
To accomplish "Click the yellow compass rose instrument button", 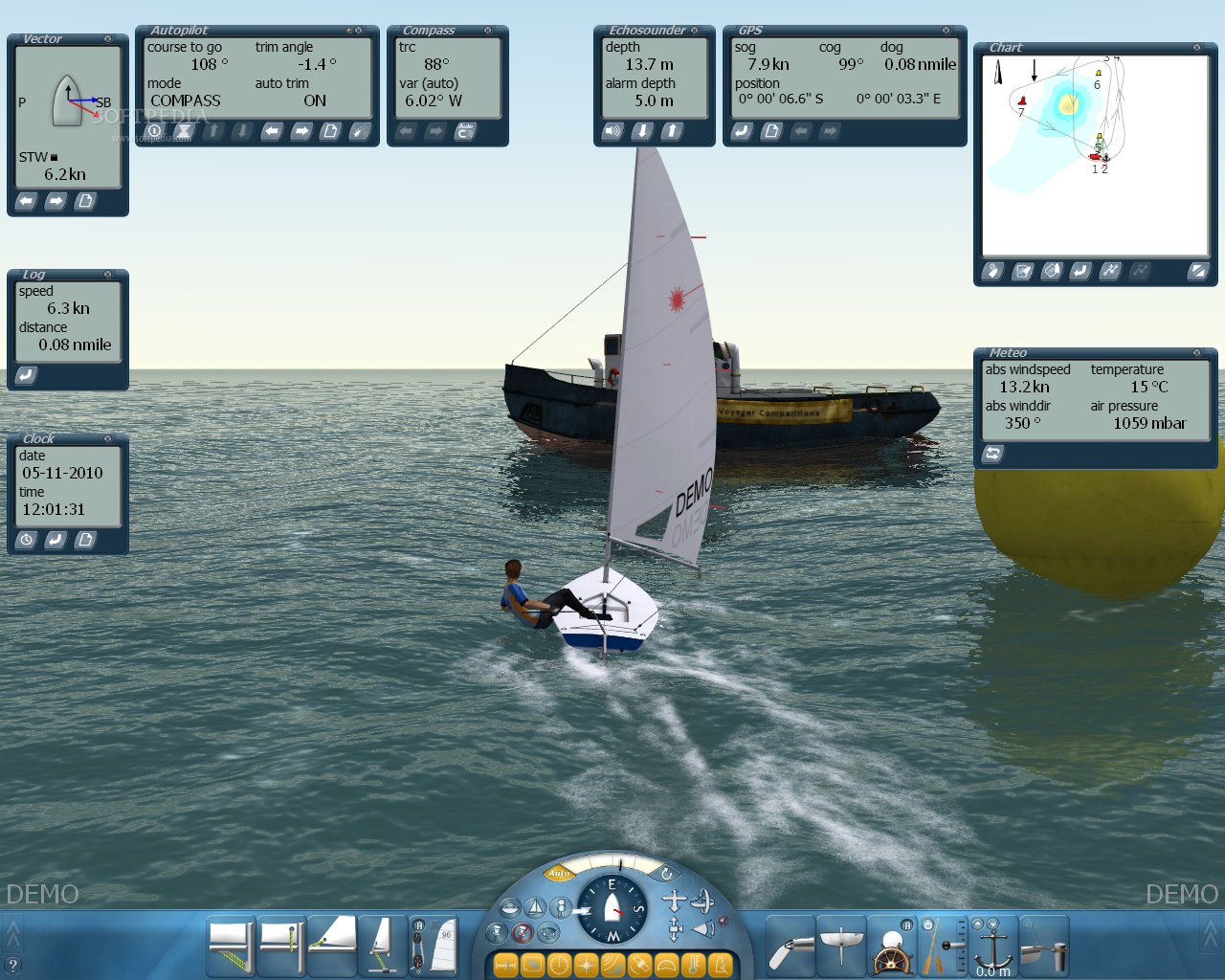I will [586, 965].
